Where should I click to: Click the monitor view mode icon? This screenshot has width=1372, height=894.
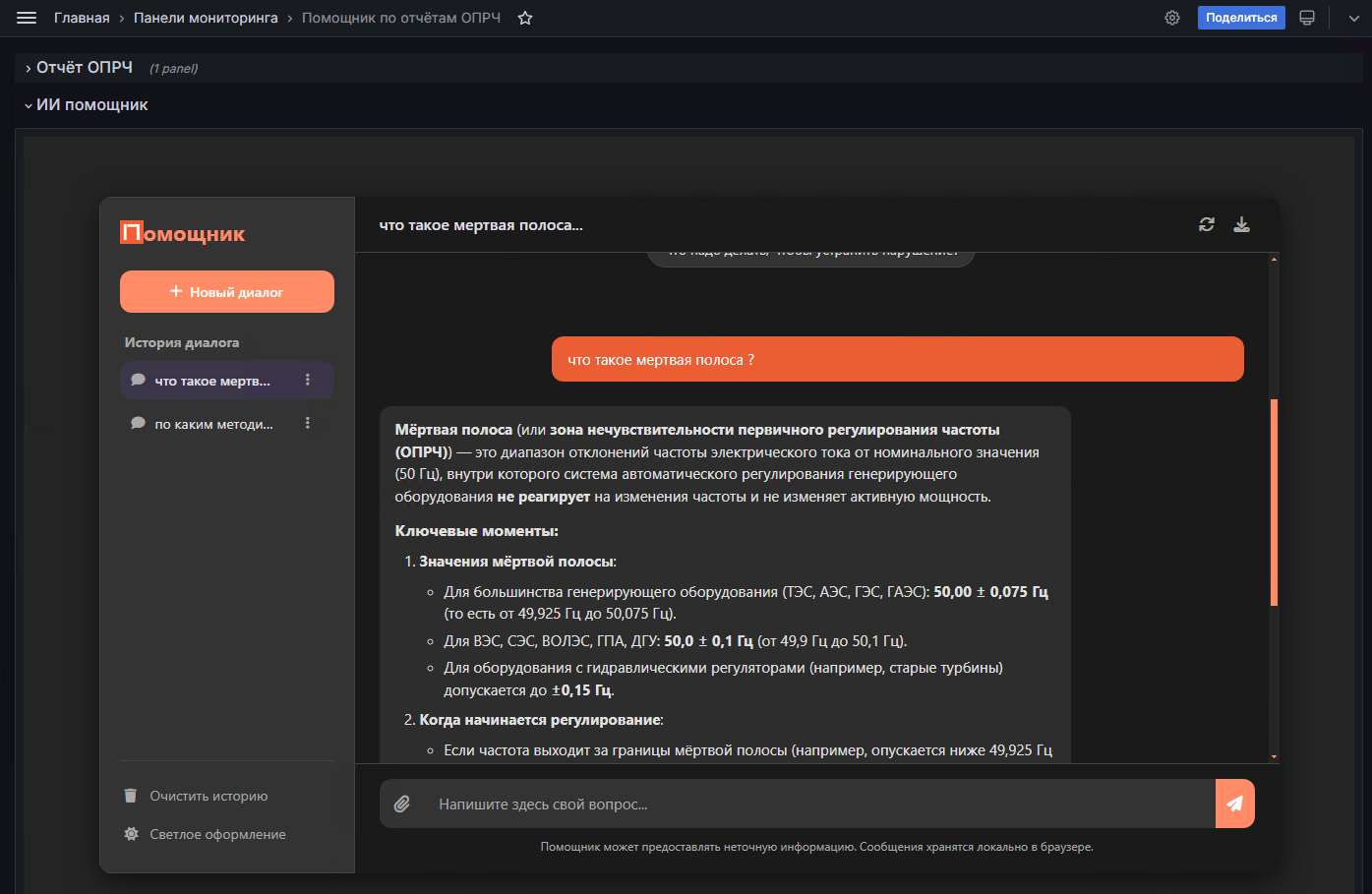1307,18
